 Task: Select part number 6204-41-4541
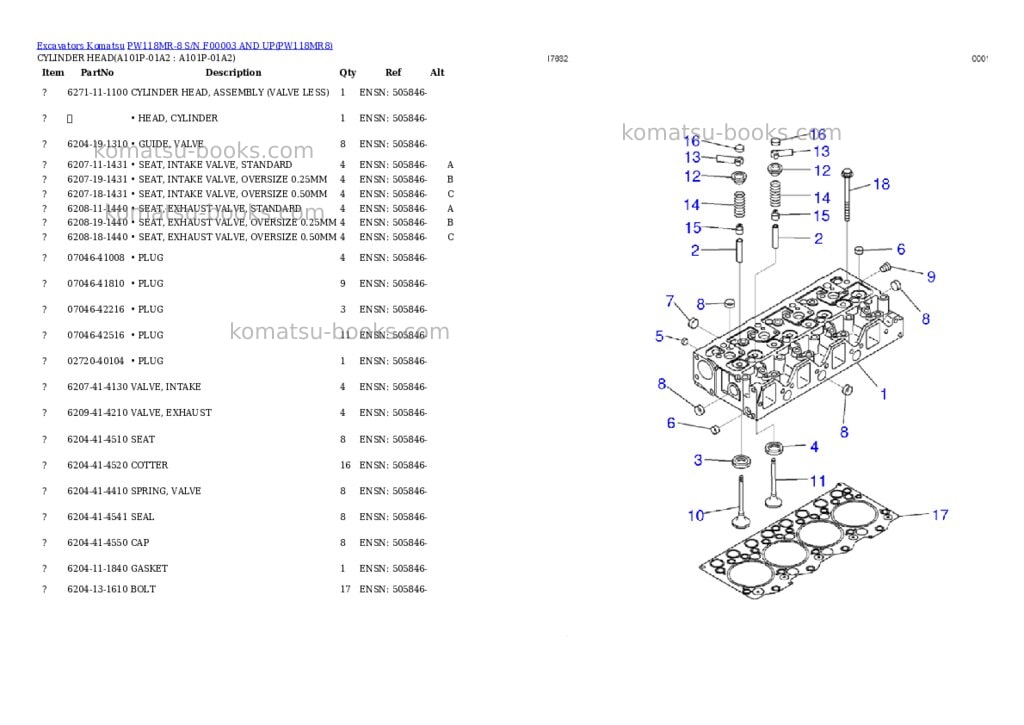(97, 517)
